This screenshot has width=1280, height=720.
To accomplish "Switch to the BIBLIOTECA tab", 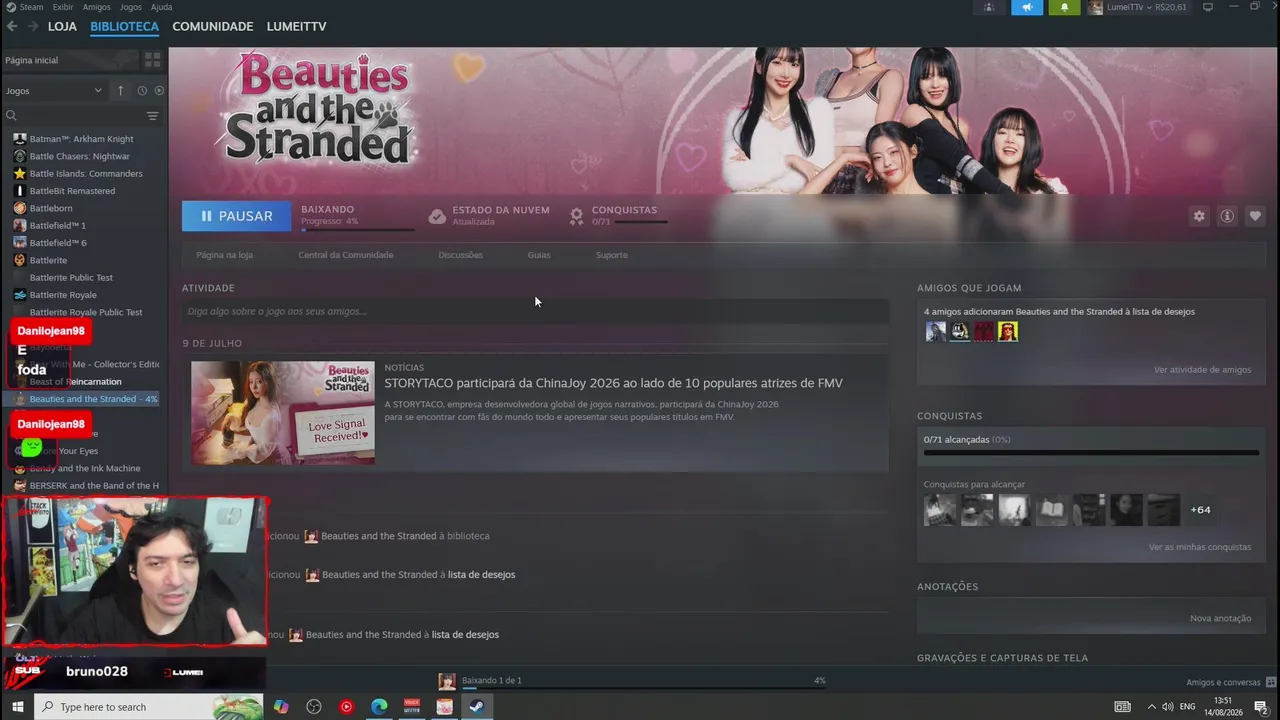I will point(124,26).
